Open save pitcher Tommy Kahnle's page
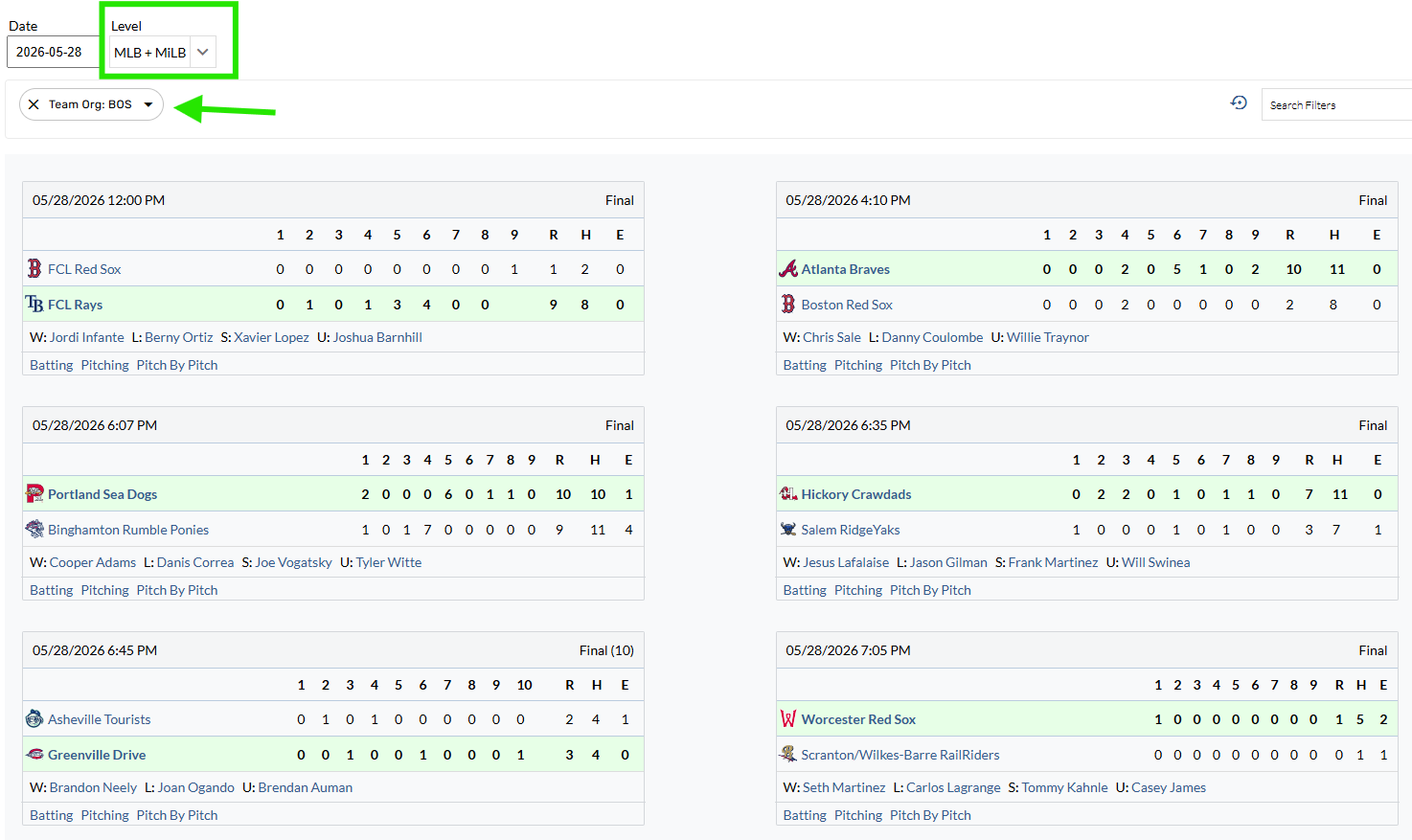1412x840 pixels. point(1064,787)
